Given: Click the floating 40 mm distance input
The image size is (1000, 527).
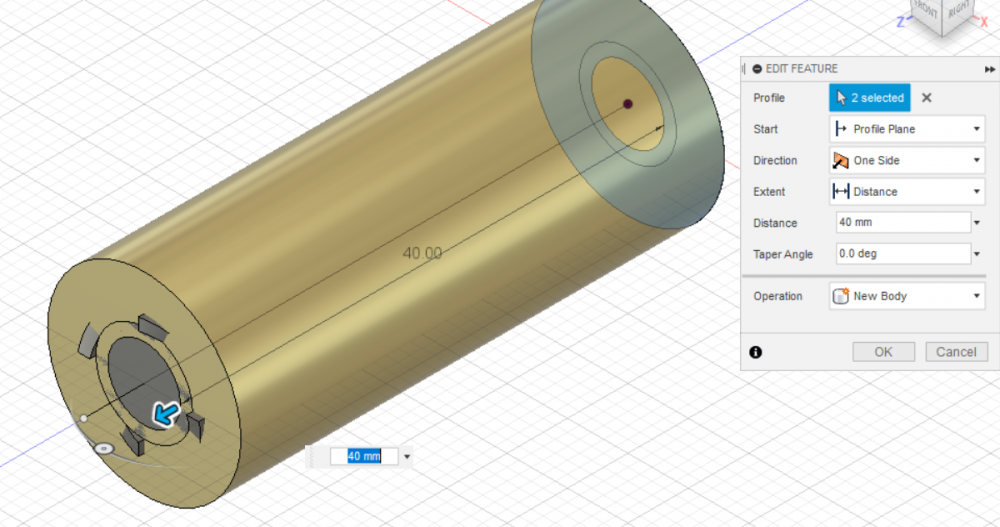Looking at the screenshot, I should pos(364,456).
